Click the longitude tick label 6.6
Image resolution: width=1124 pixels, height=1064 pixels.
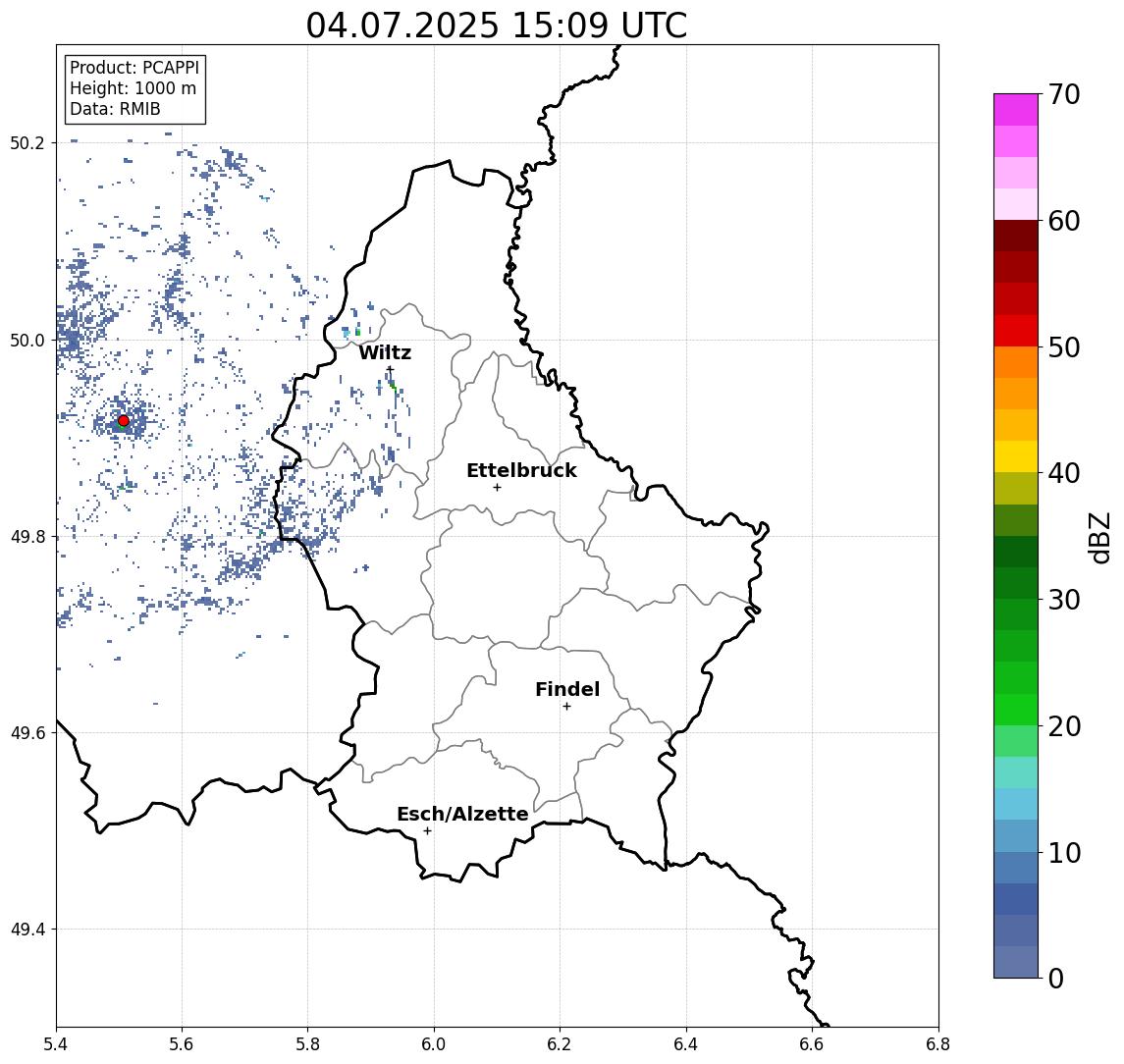[x=812, y=1044]
